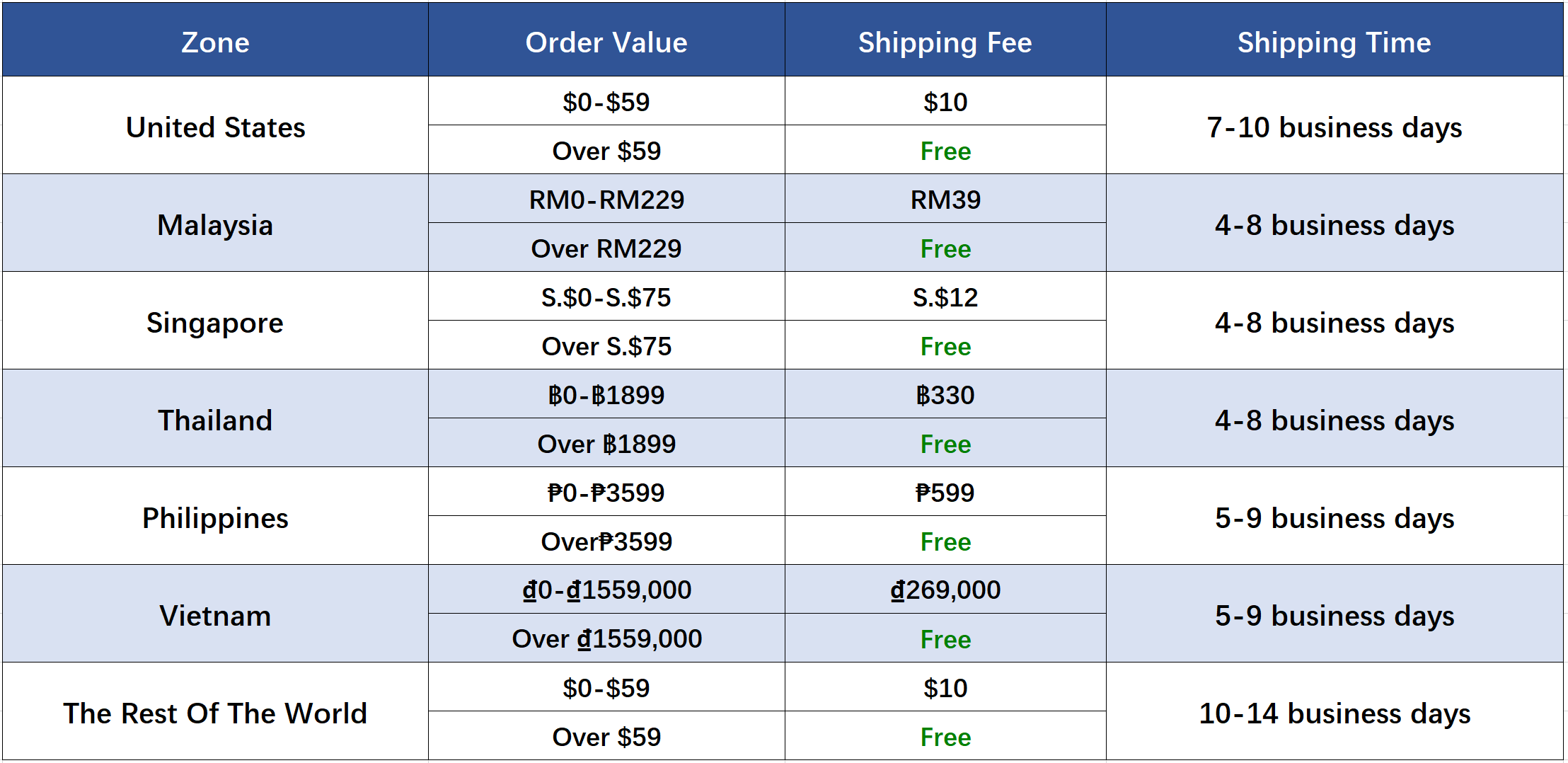
Task: Click the RM39 shipping fee cell
Action: (945, 200)
